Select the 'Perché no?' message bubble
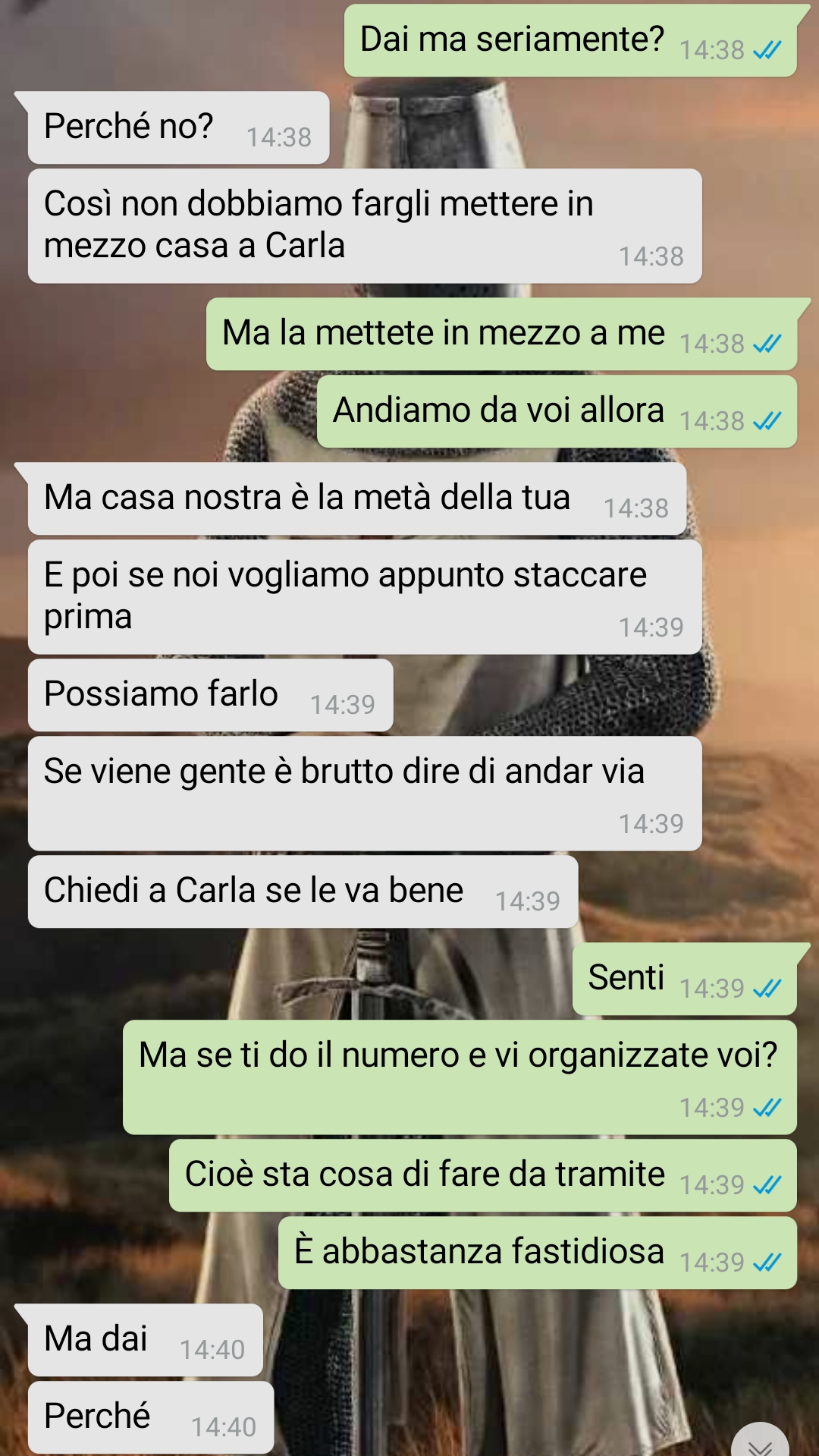The width and height of the screenshot is (819, 1456). tap(178, 127)
